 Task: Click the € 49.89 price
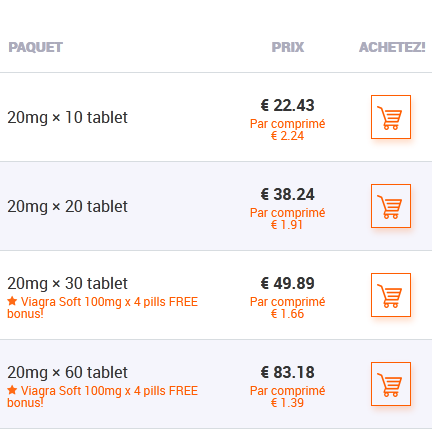(x=287, y=283)
